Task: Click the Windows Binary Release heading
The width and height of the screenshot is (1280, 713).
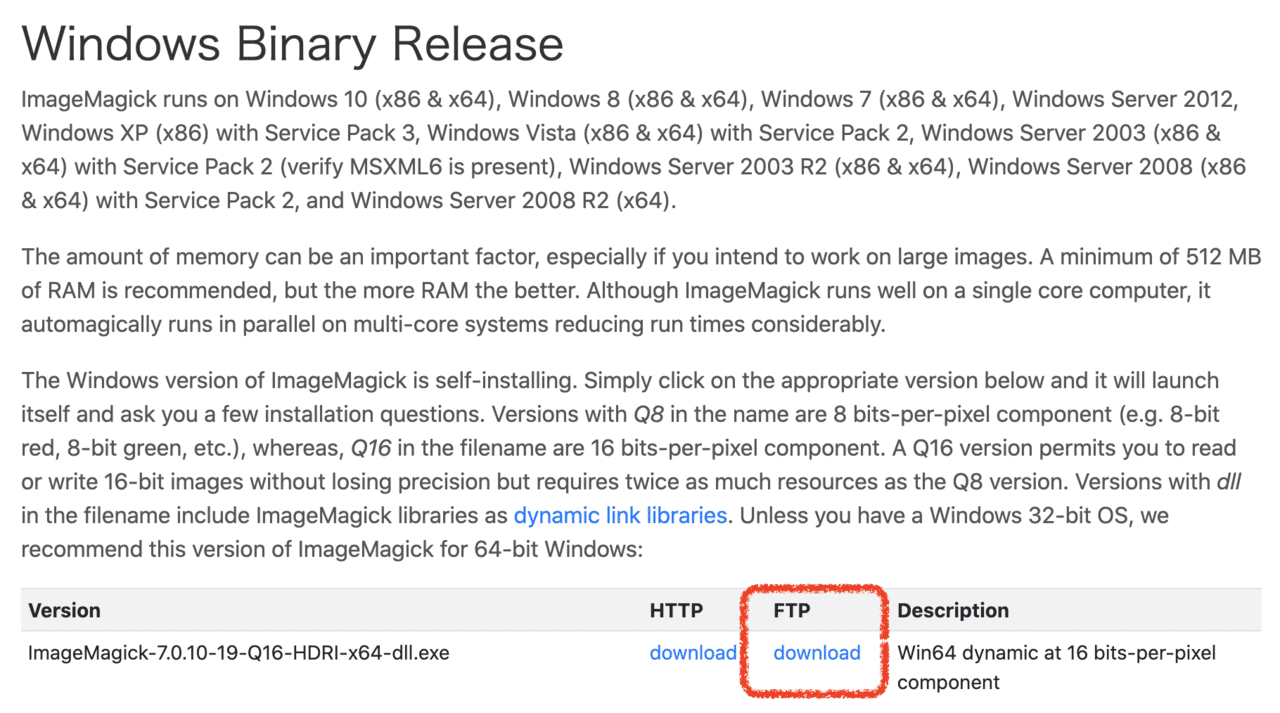Action: (x=293, y=45)
